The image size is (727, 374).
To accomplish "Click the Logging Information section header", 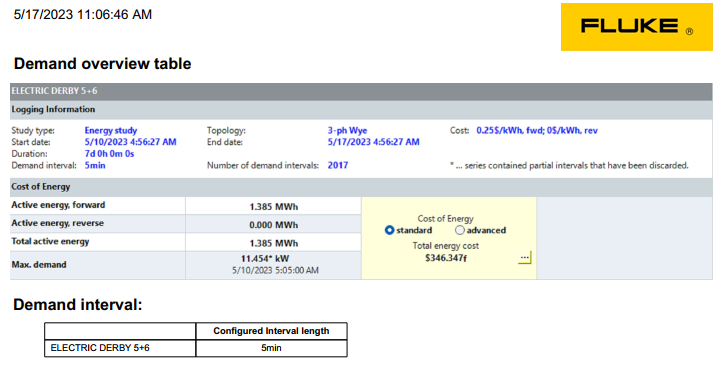I will pos(361,110).
